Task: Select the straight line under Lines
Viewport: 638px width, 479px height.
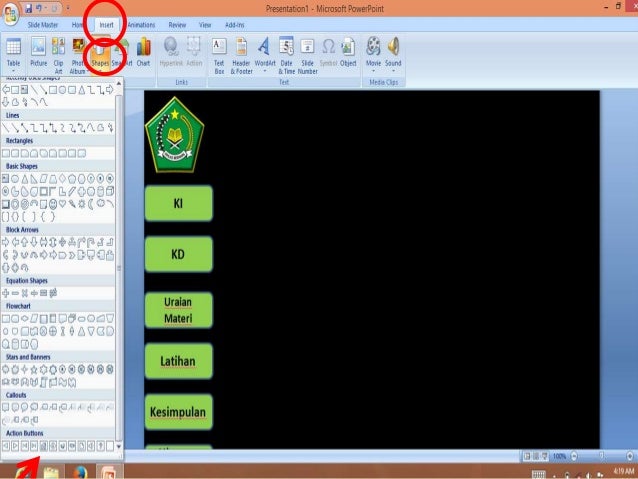Action: point(6,128)
